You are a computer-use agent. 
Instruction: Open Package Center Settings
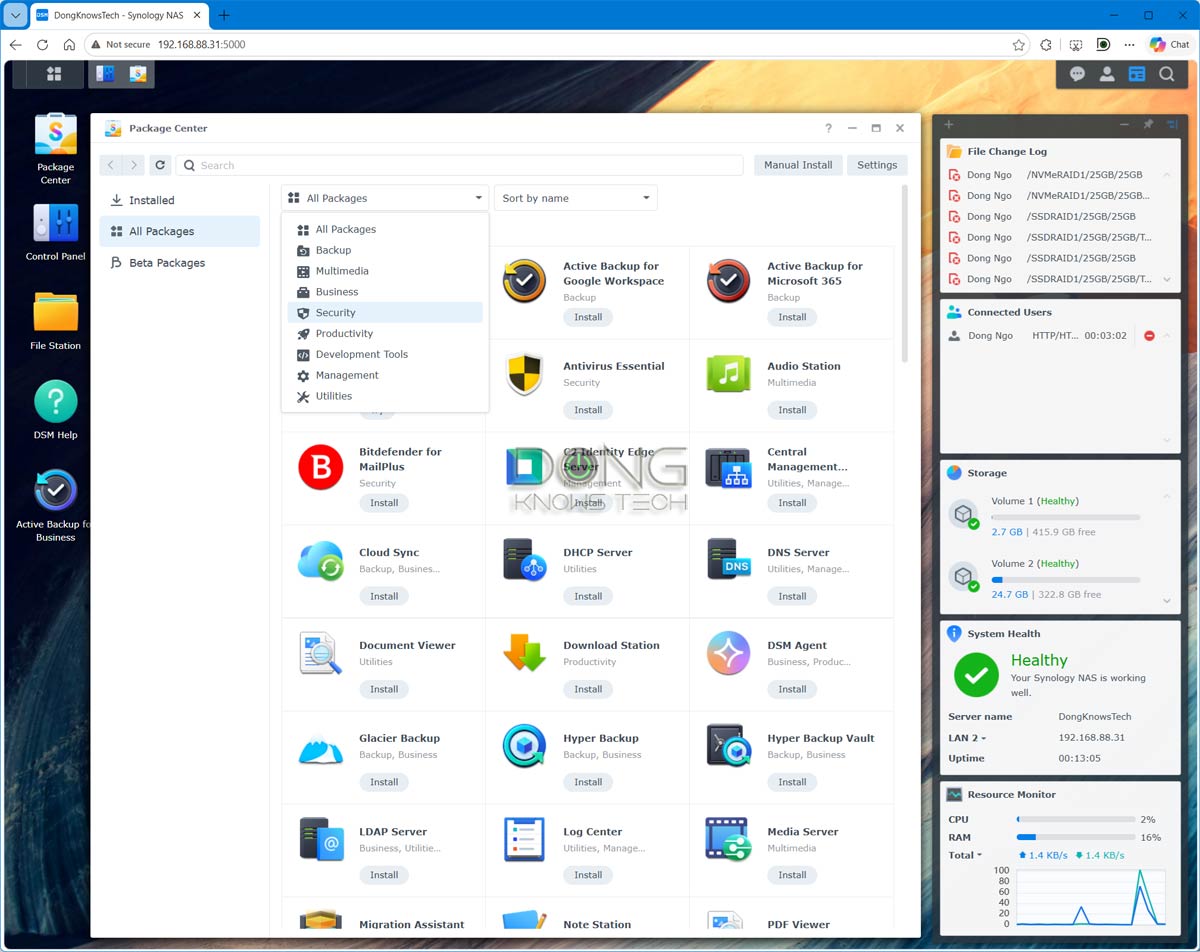pyautogui.click(x=877, y=165)
